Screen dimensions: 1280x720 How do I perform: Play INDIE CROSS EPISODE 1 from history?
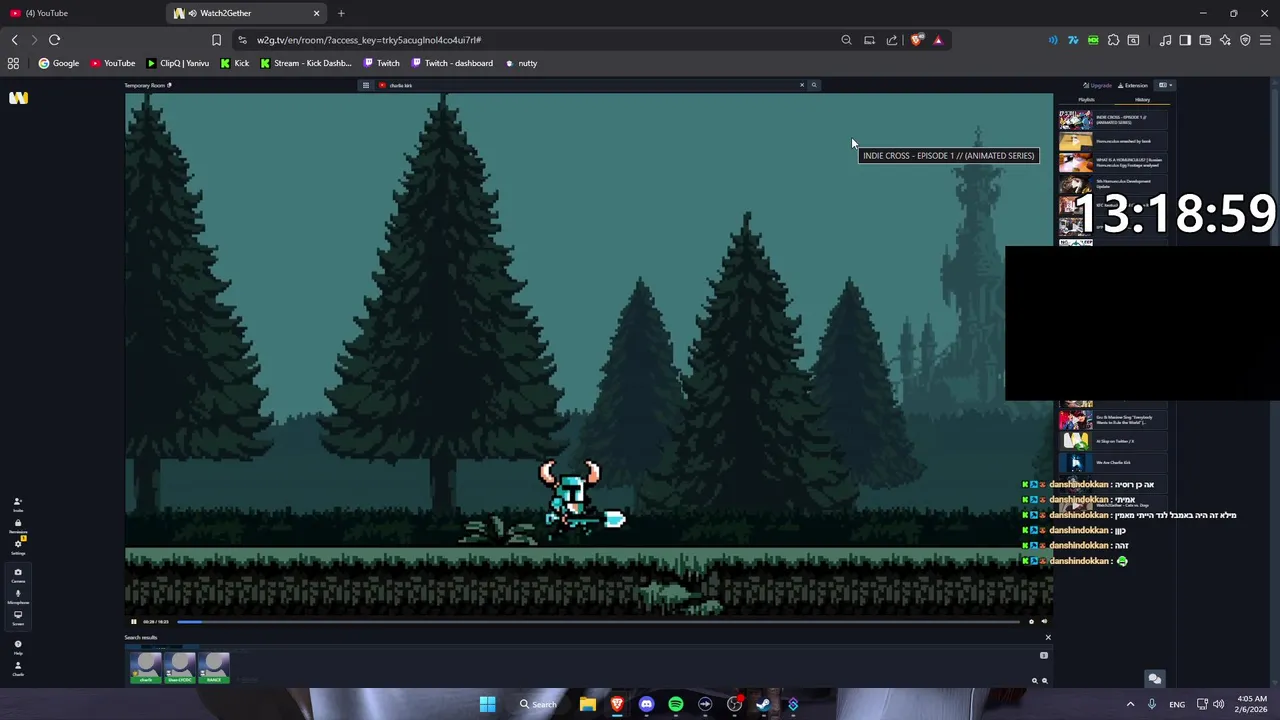coord(1113,120)
